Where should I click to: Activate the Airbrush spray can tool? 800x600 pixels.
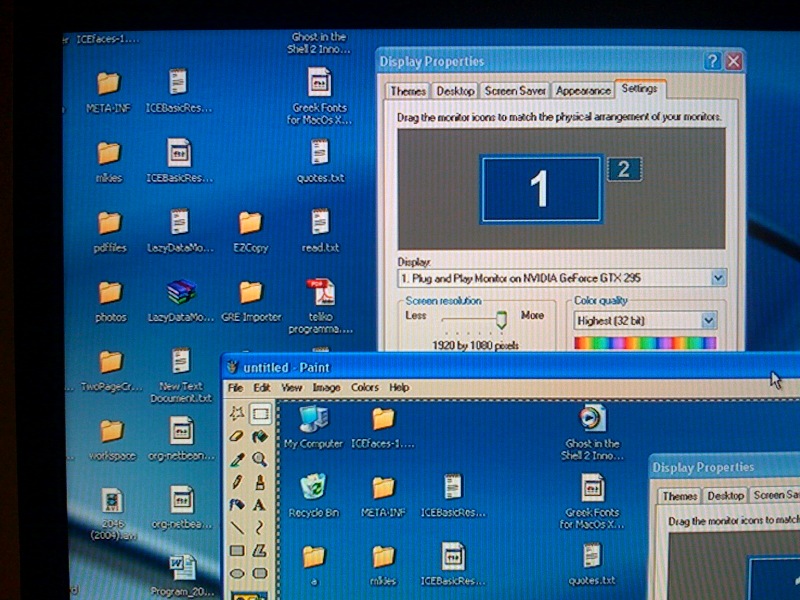[237, 505]
